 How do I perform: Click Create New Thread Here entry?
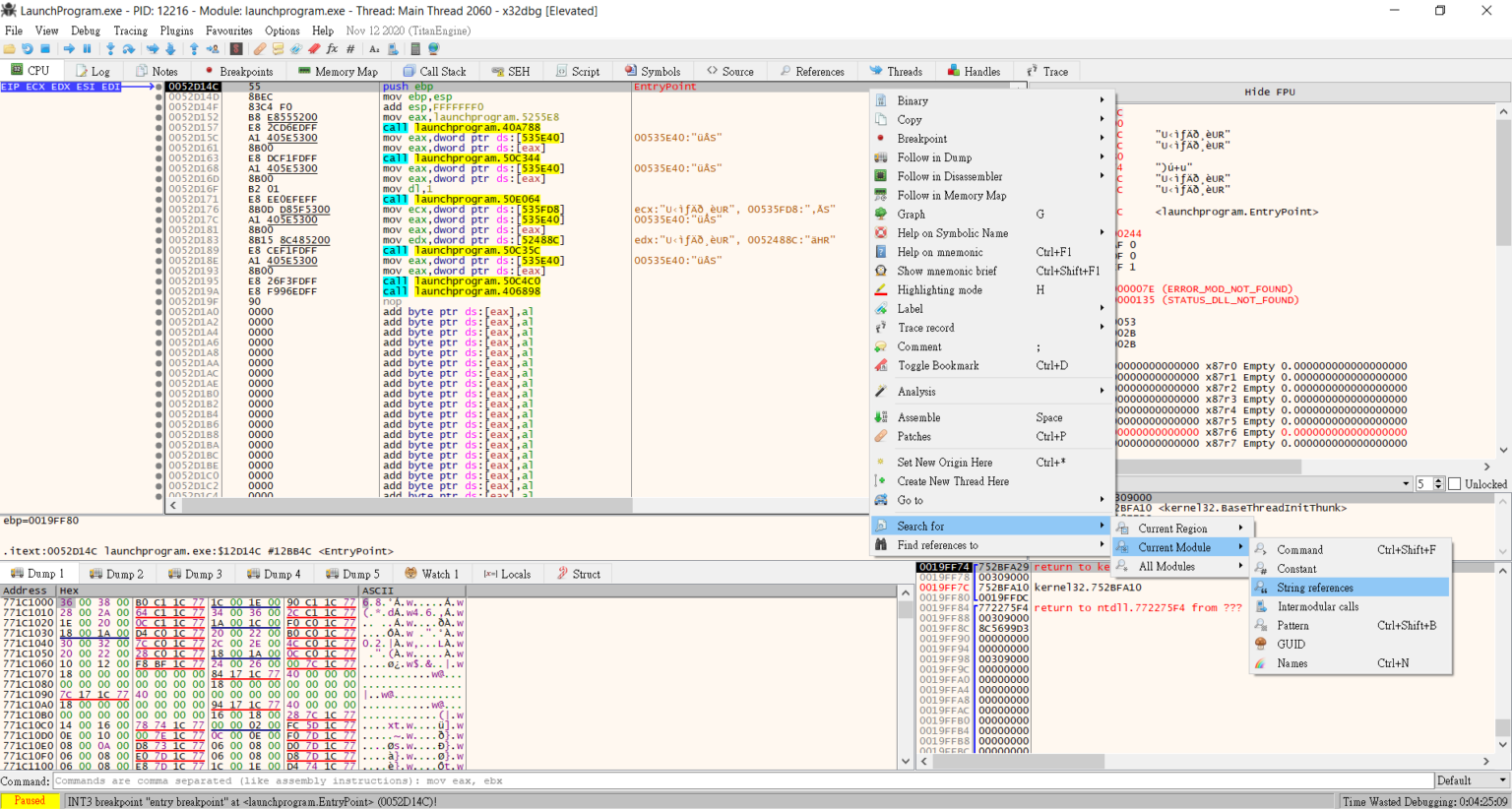click(991, 481)
